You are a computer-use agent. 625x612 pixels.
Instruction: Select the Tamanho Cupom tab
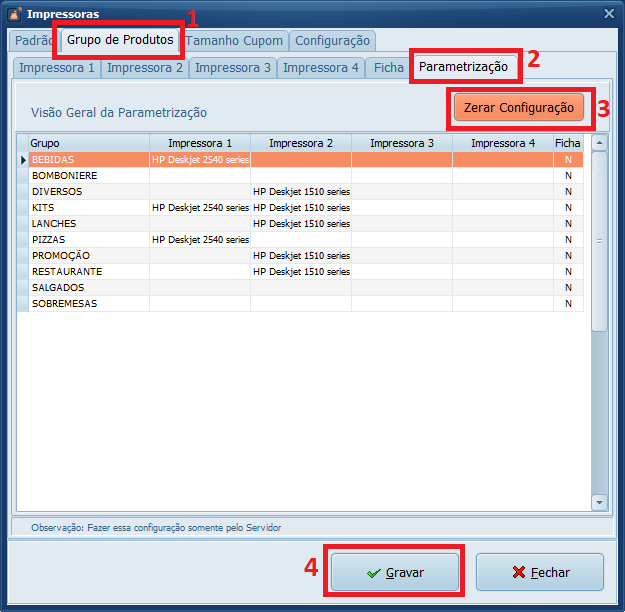(x=236, y=41)
